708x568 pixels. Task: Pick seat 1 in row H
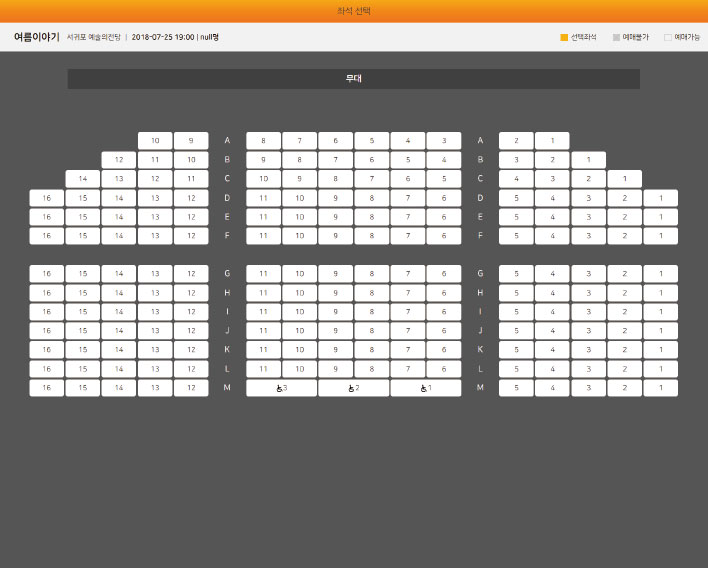click(x=660, y=293)
